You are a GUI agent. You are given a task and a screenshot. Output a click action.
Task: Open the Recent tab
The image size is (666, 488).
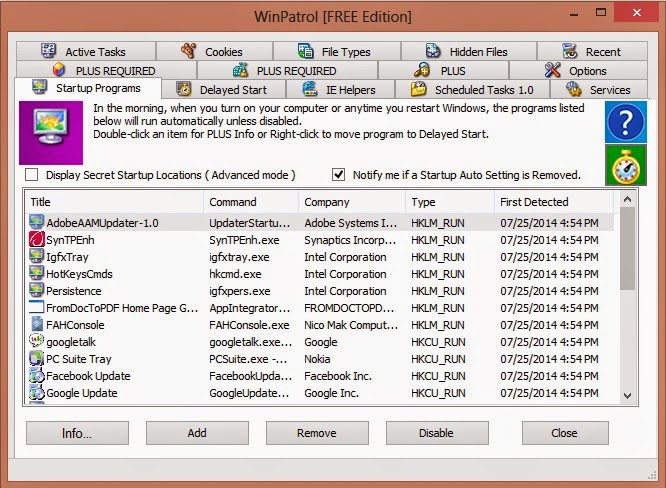[593, 51]
